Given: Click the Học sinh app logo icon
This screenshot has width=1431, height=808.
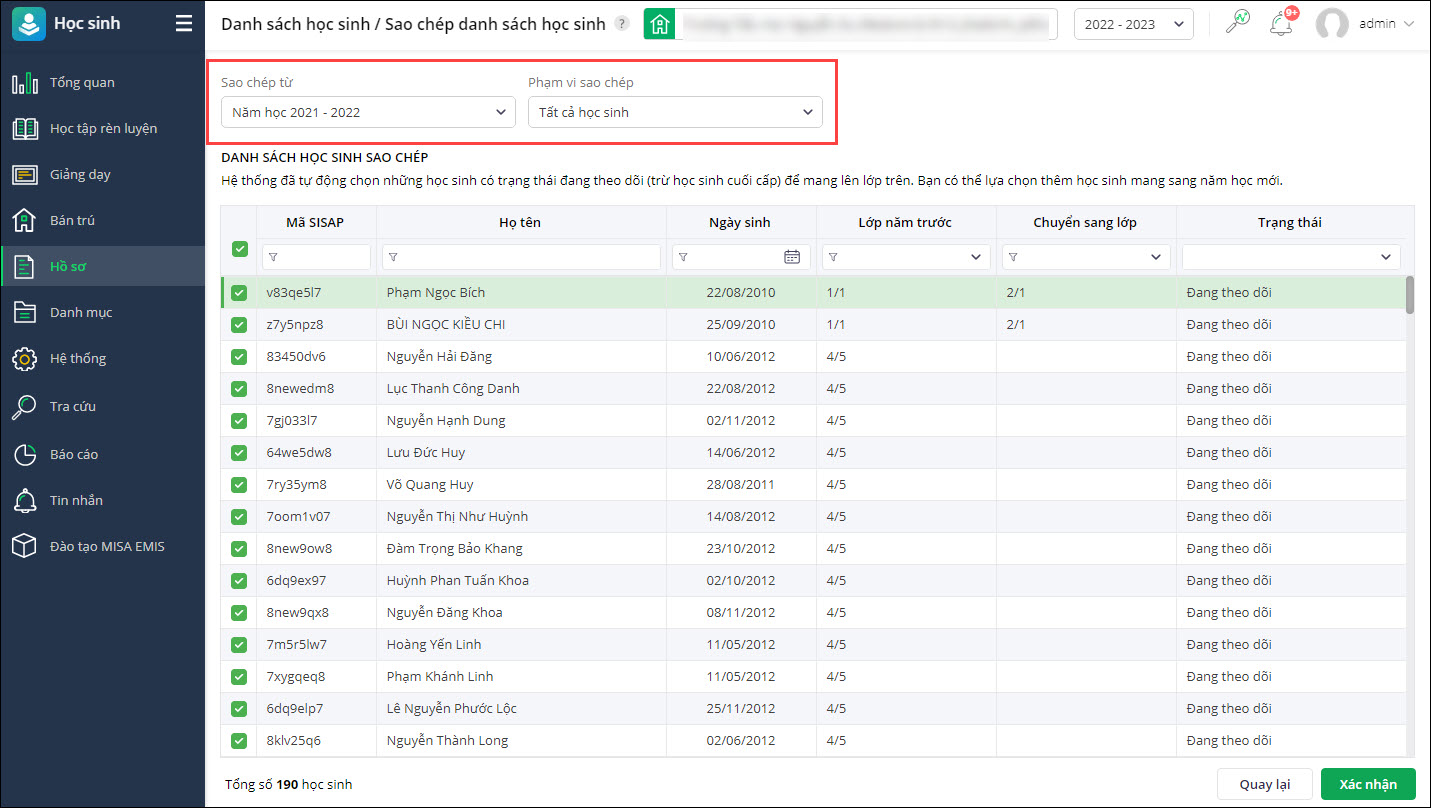Looking at the screenshot, I should click(28, 24).
